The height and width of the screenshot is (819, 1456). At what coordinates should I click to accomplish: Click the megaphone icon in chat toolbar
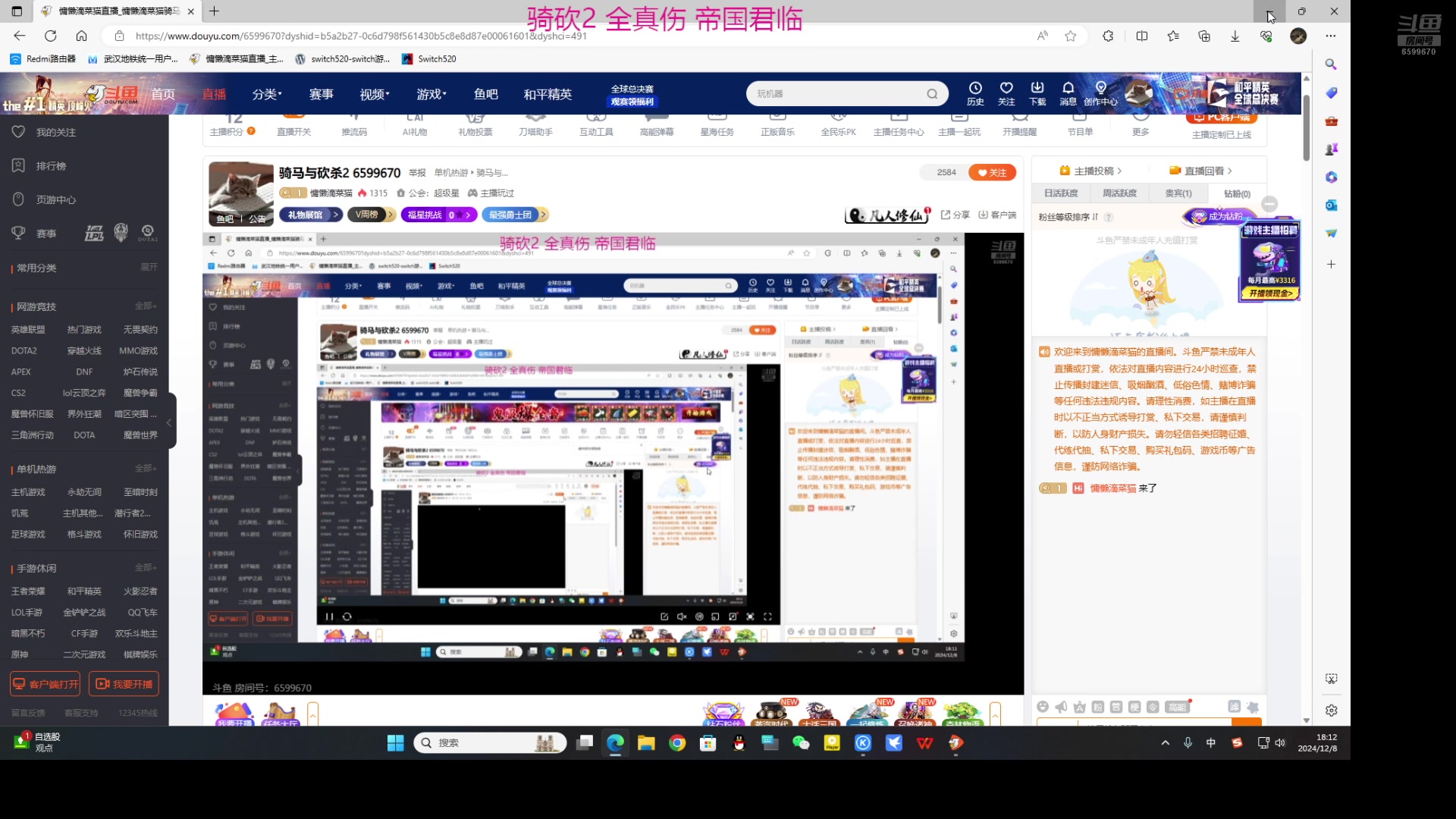click(1061, 707)
